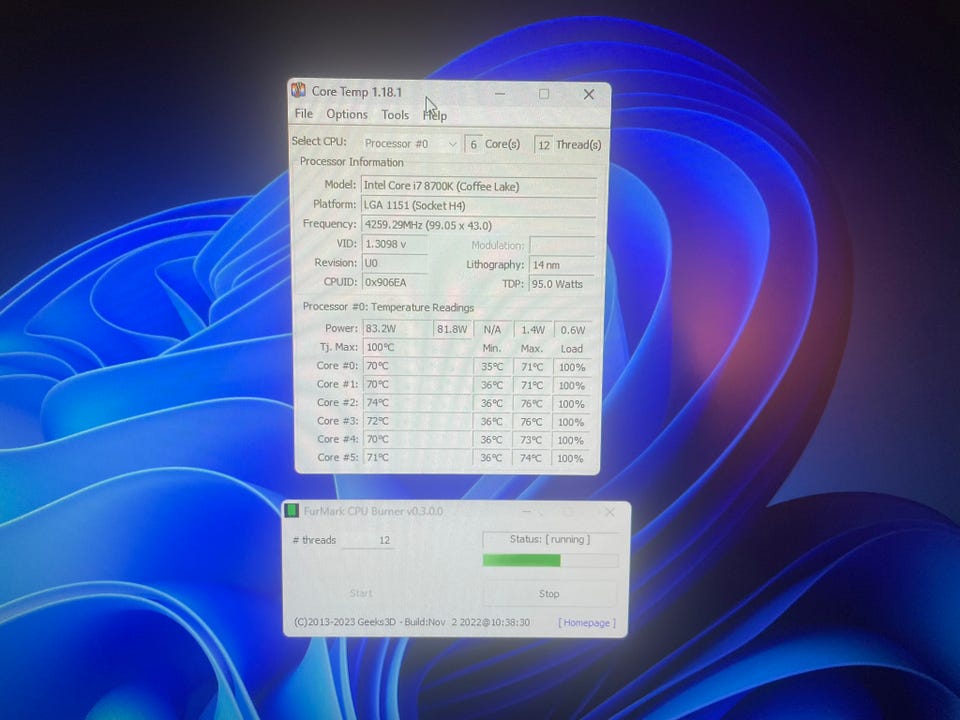Click Core #3 current temperature 72°C
The height and width of the screenshot is (720, 960).
click(416, 421)
